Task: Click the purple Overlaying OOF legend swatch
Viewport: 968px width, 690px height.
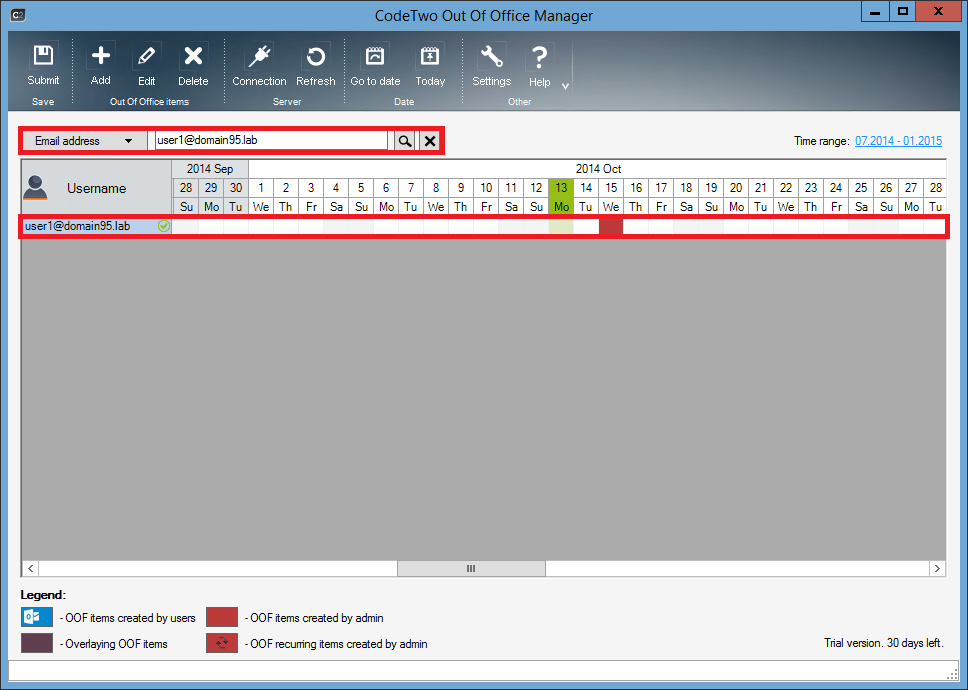Action: (37, 643)
